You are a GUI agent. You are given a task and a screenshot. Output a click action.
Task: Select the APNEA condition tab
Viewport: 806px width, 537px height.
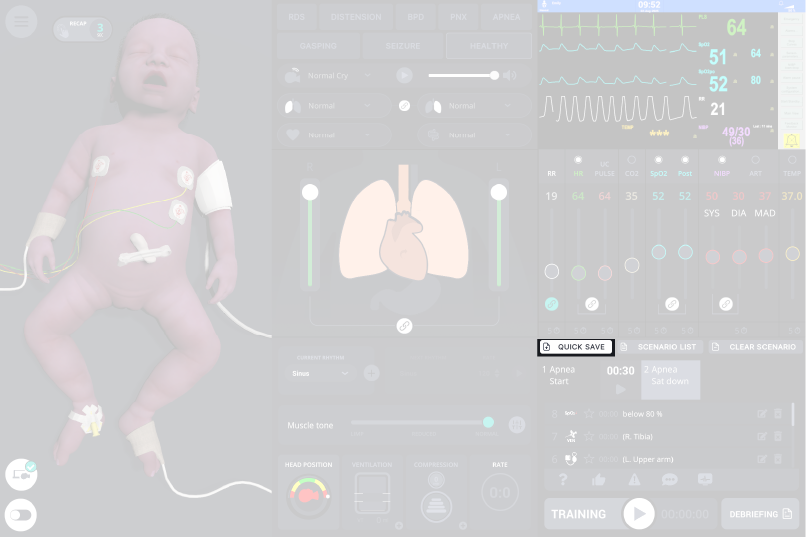(506, 17)
